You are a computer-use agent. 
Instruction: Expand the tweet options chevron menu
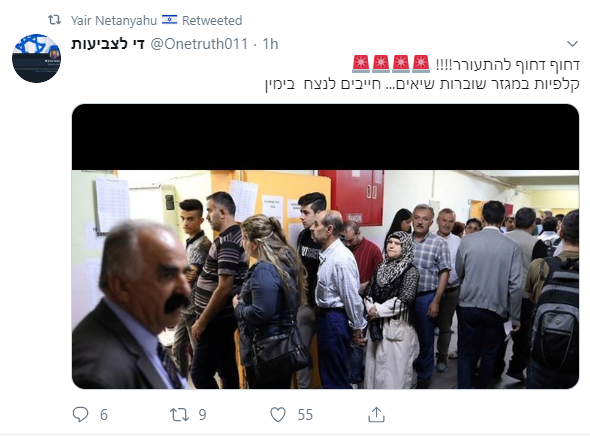point(572,44)
